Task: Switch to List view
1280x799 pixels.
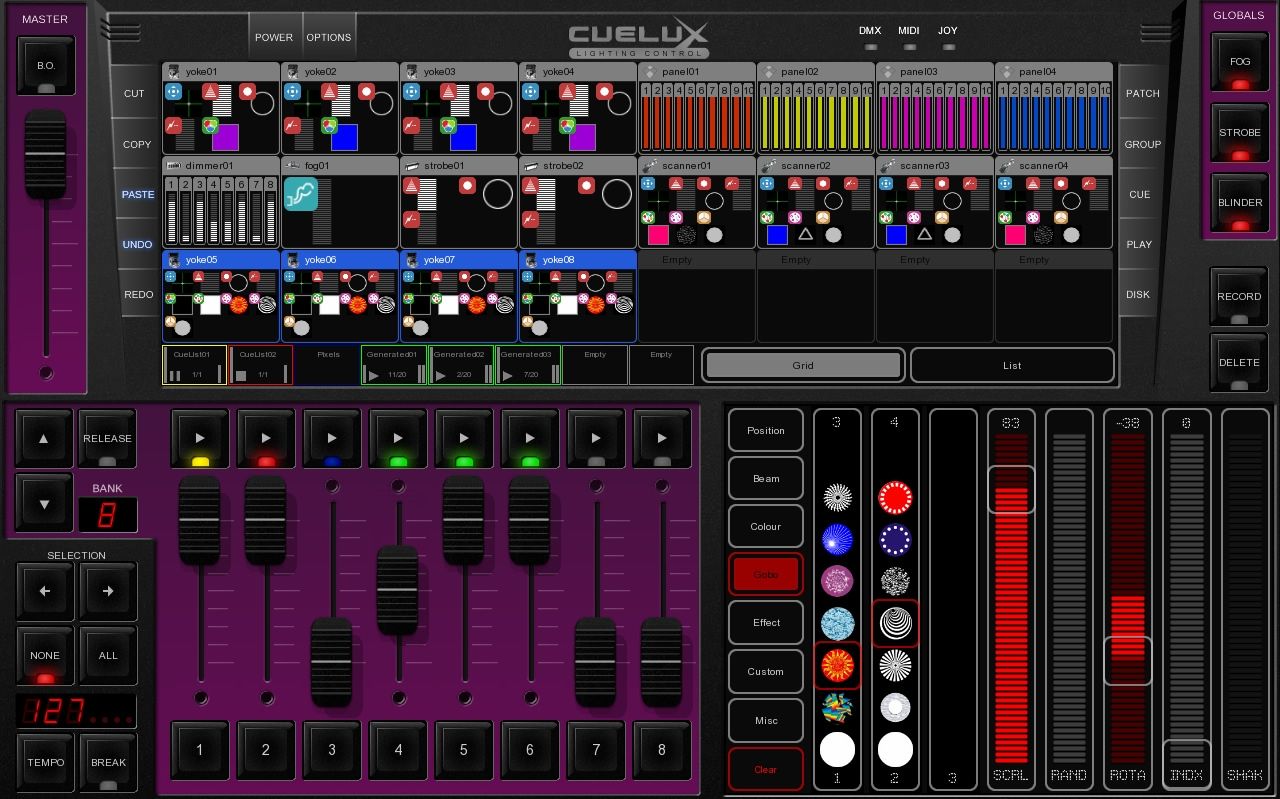Action: [x=1012, y=365]
